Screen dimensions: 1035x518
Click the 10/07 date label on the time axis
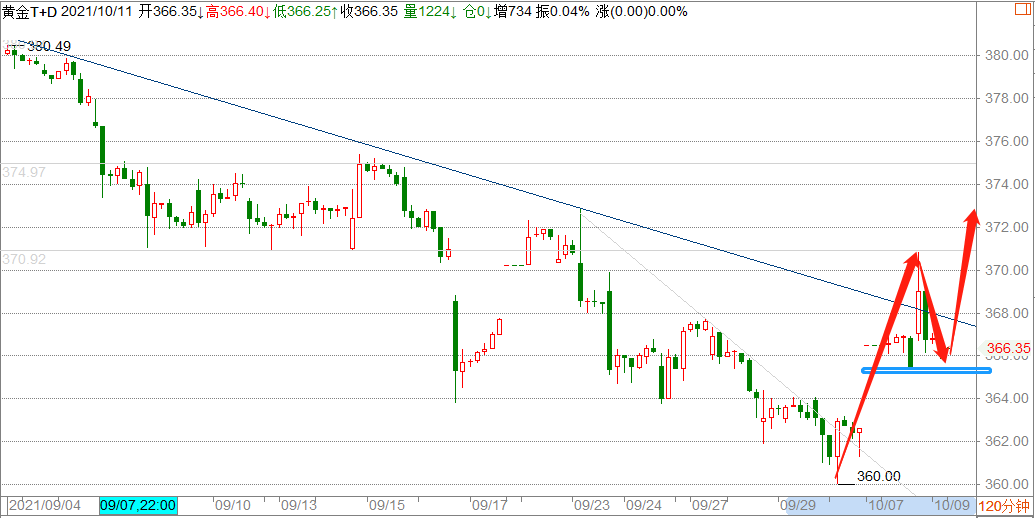[x=888, y=507]
